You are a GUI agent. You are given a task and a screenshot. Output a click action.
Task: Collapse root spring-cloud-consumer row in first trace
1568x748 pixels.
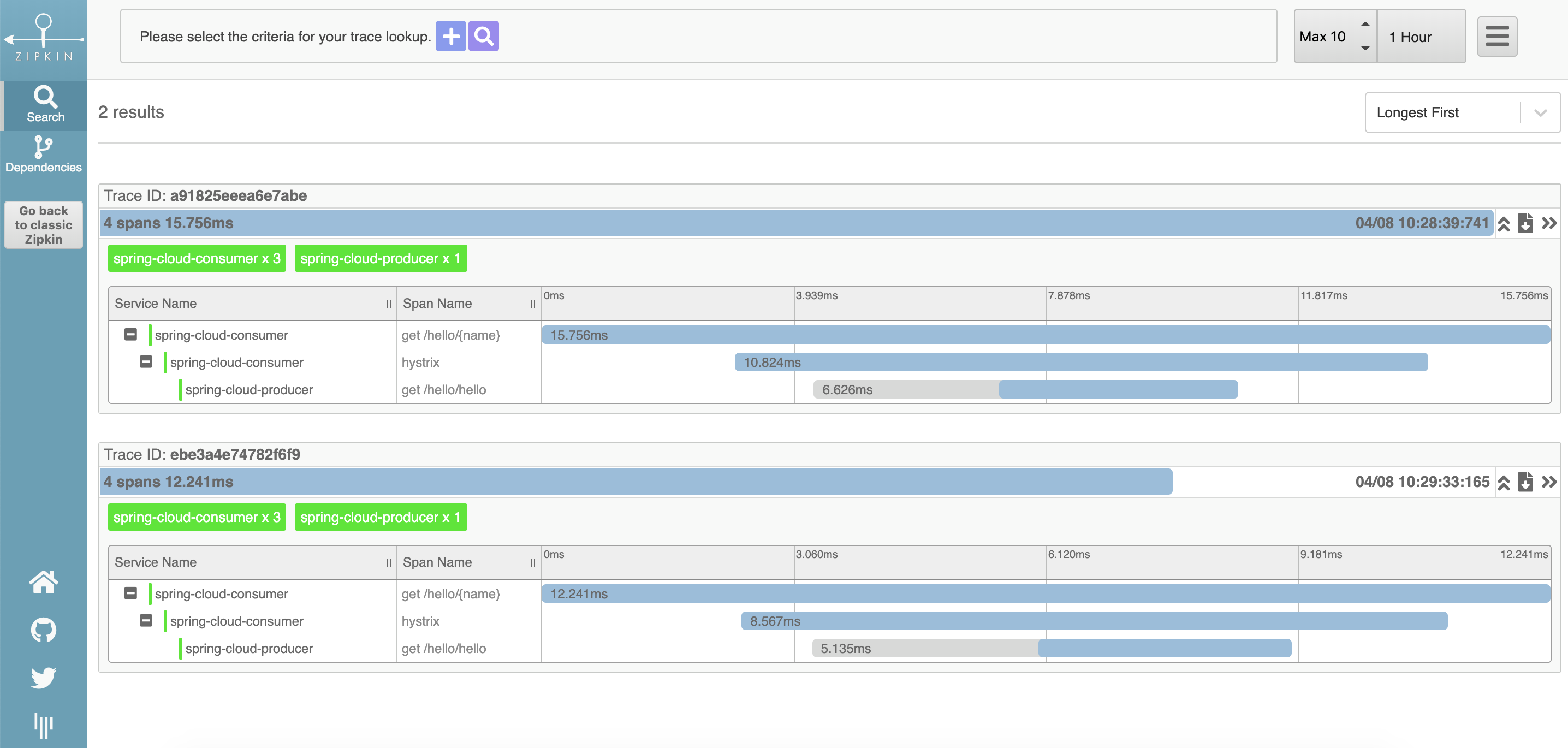pyautogui.click(x=131, y=335)
